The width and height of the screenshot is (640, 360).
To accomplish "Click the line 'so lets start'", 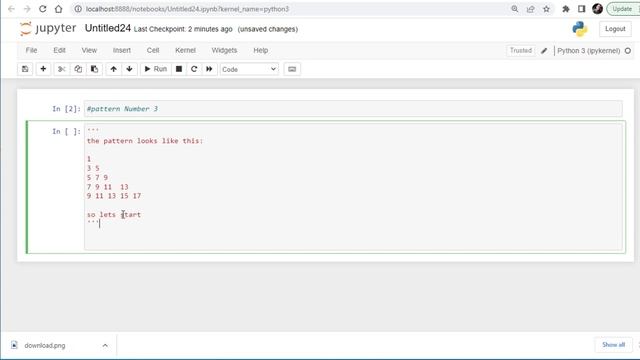I will 114,214.
